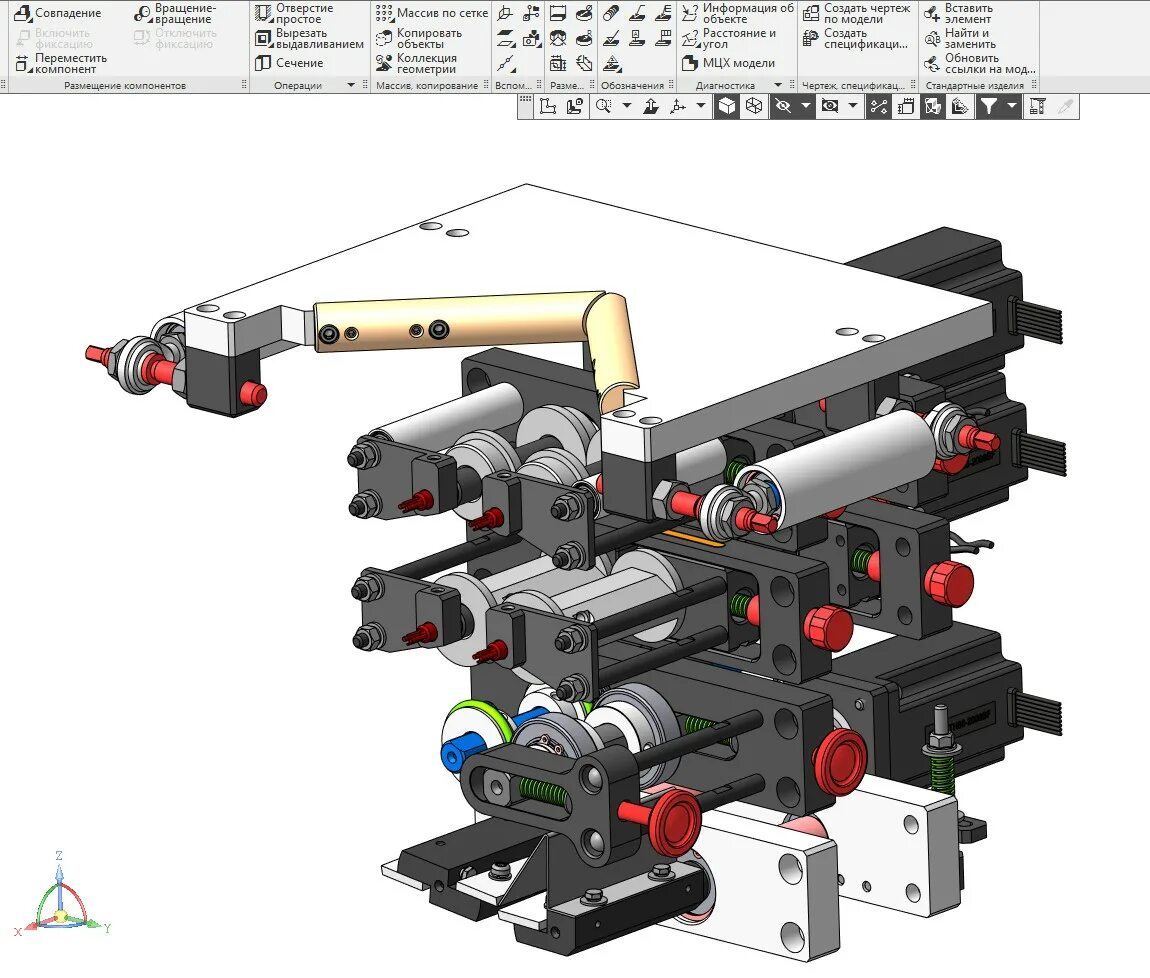Open the zoom options dropdown arrow

click(x=627, y=107)
